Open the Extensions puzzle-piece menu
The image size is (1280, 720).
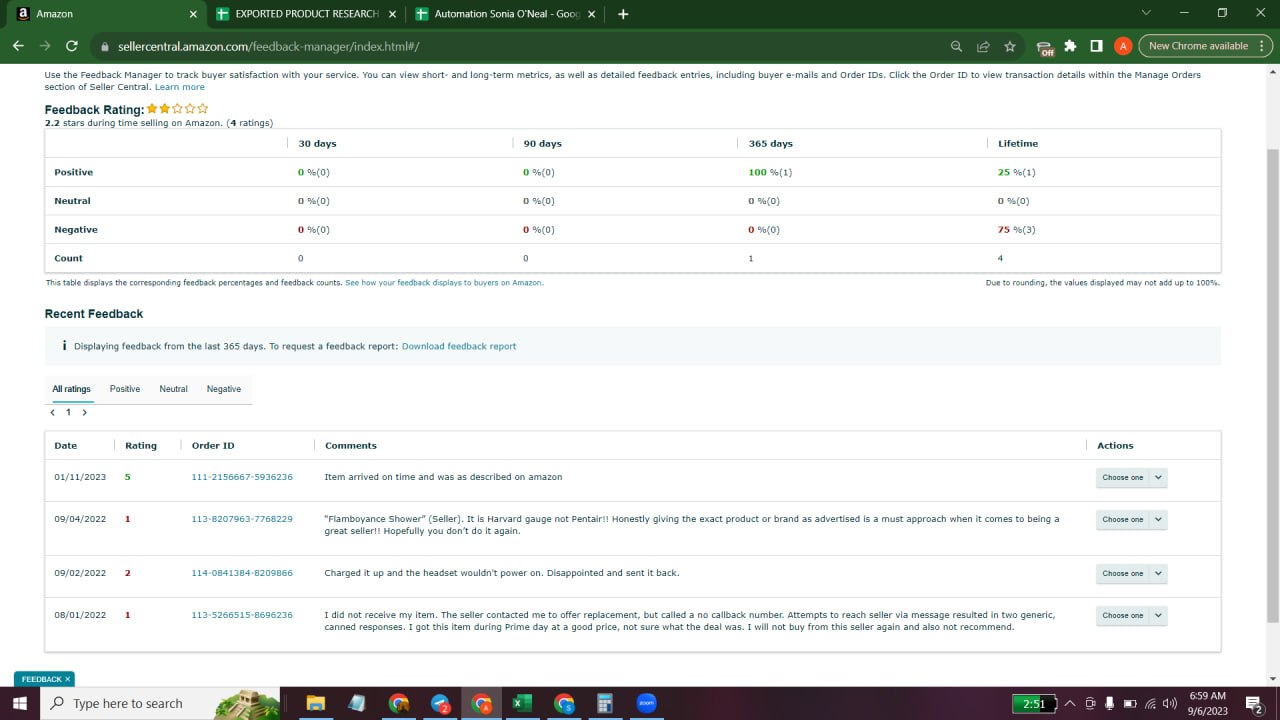(1071, 46)
